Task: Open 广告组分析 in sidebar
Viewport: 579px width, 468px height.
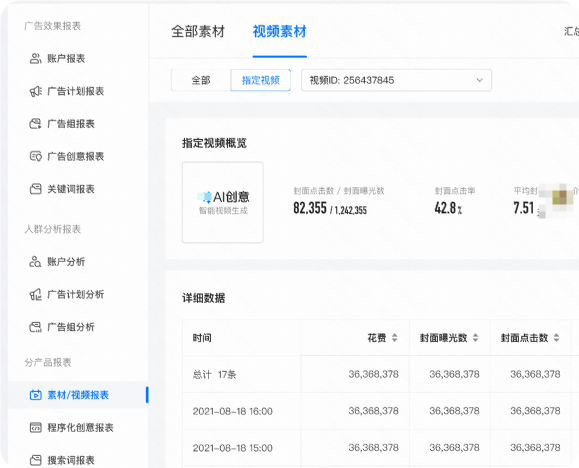Action: (x=71, y=327)
